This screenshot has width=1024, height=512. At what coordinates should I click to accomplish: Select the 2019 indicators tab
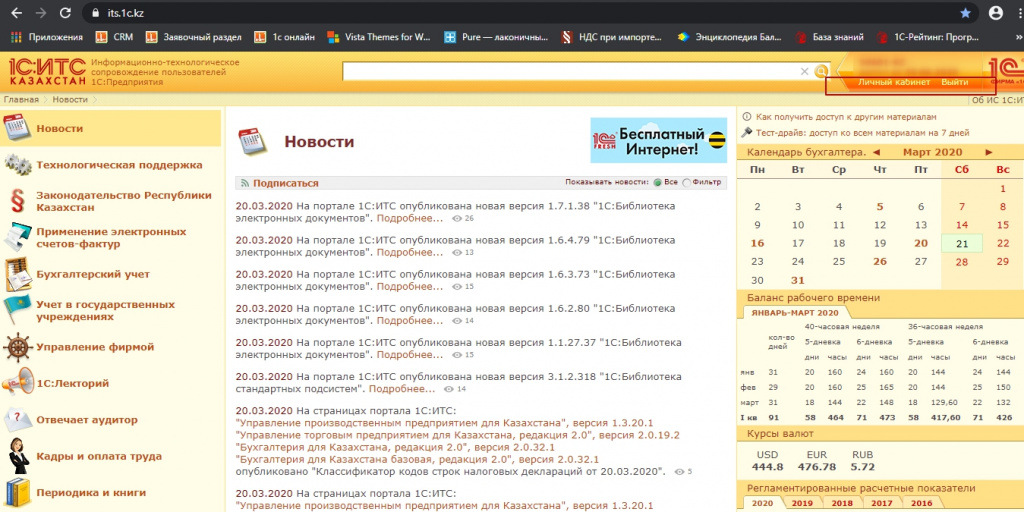pos(802,503)
